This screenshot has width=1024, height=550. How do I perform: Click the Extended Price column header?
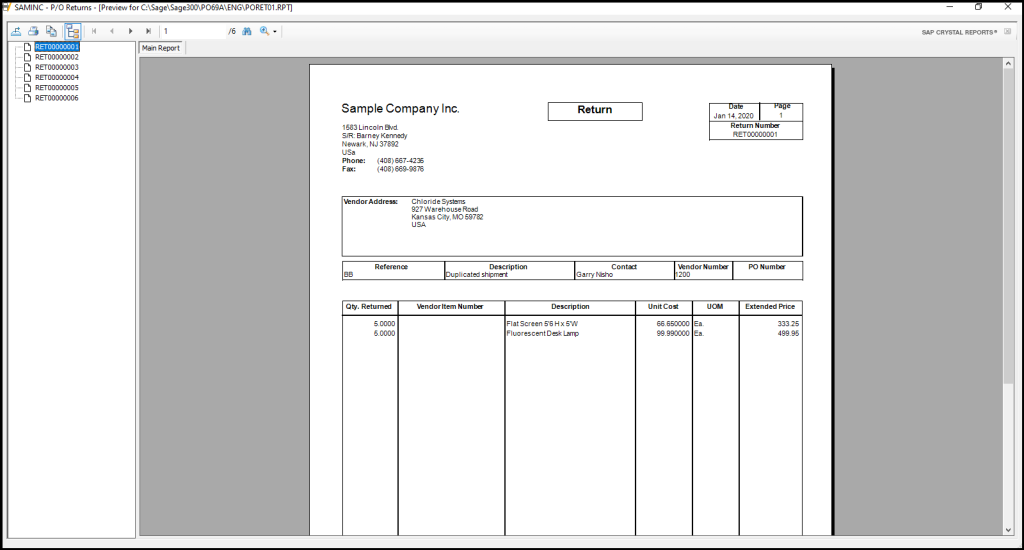[770, 306]
